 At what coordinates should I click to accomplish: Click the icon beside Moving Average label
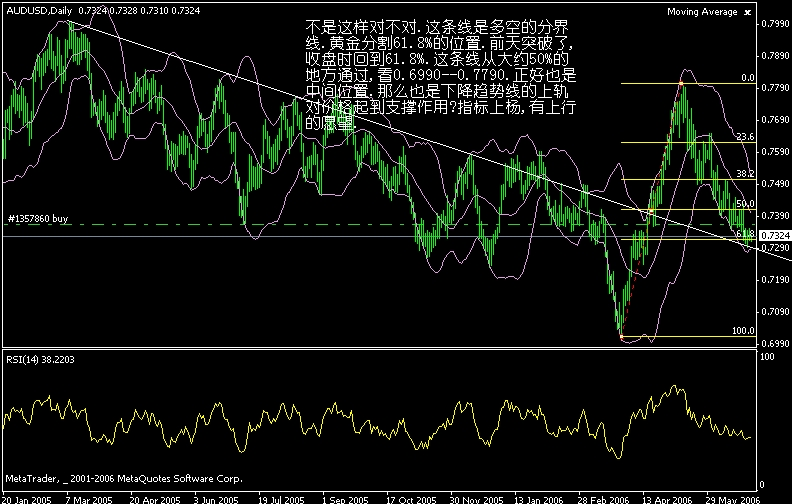click(x=745, y=12)
